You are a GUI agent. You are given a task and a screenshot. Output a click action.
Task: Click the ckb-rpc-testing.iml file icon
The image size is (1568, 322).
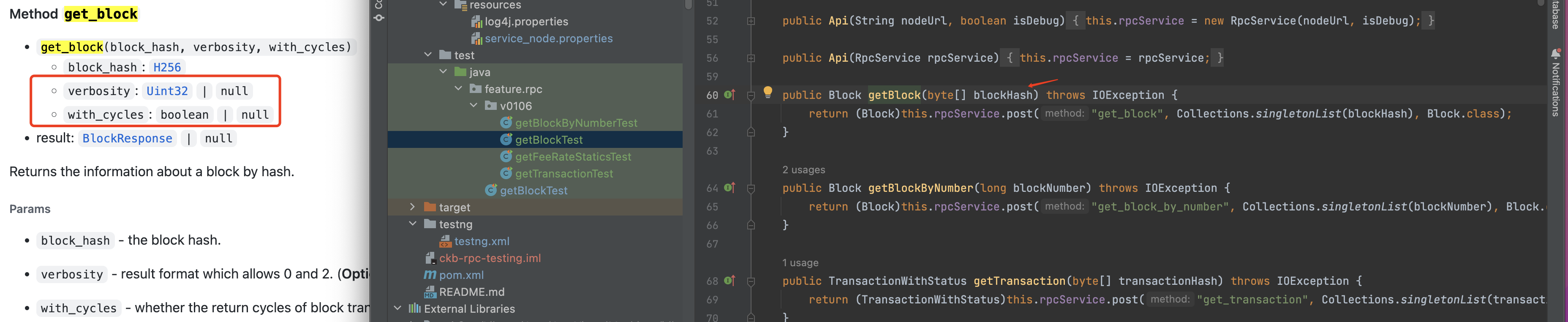click(430, 258)
